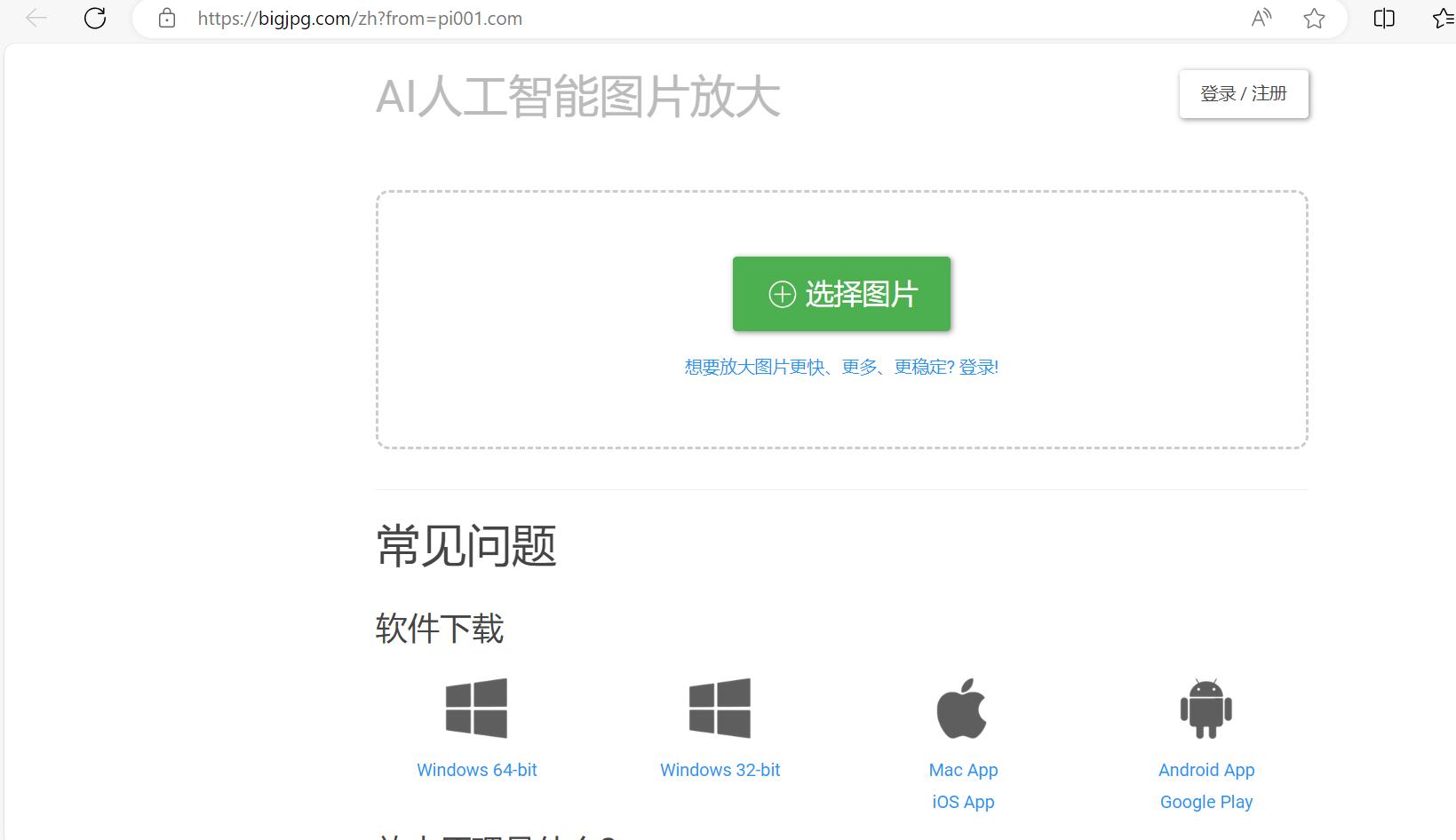Open the Windows 32-bit download link
The width and height of the screenshot is (1456, 840).
(x=720, y=770)
